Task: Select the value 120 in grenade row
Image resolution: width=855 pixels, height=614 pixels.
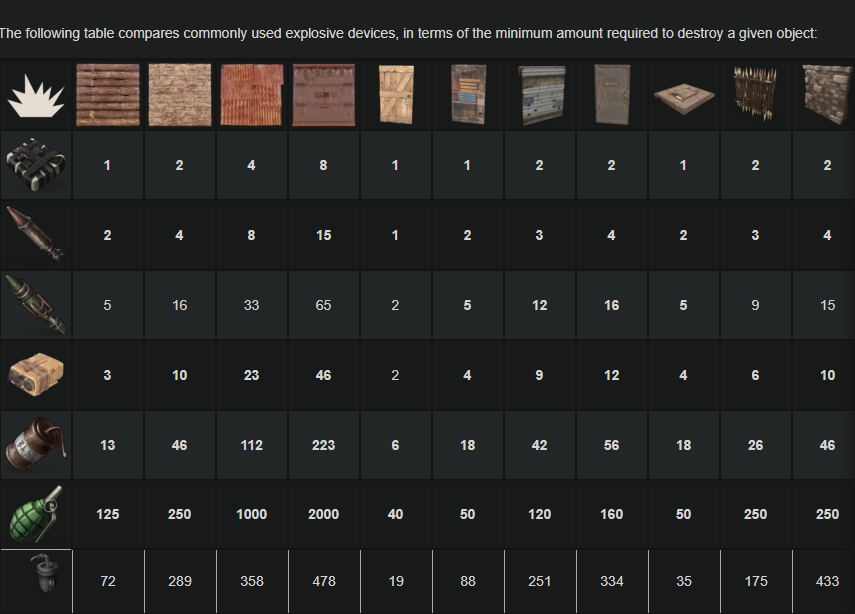Action: coord(539,514)
